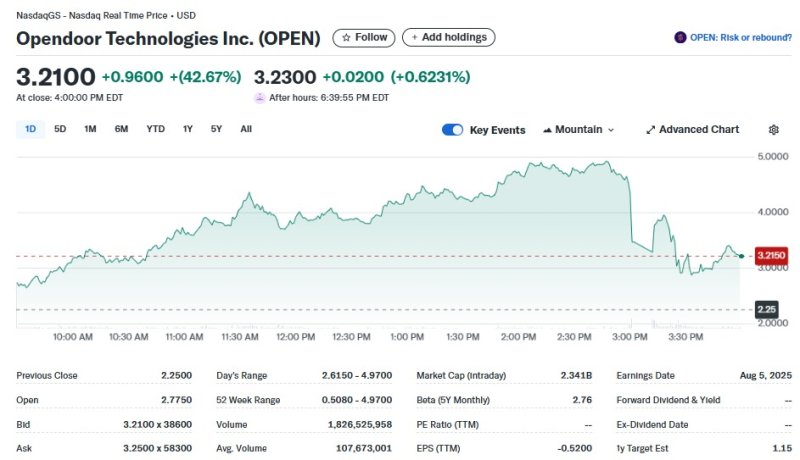Click the Mountain chart type icon

pos(547,130)
